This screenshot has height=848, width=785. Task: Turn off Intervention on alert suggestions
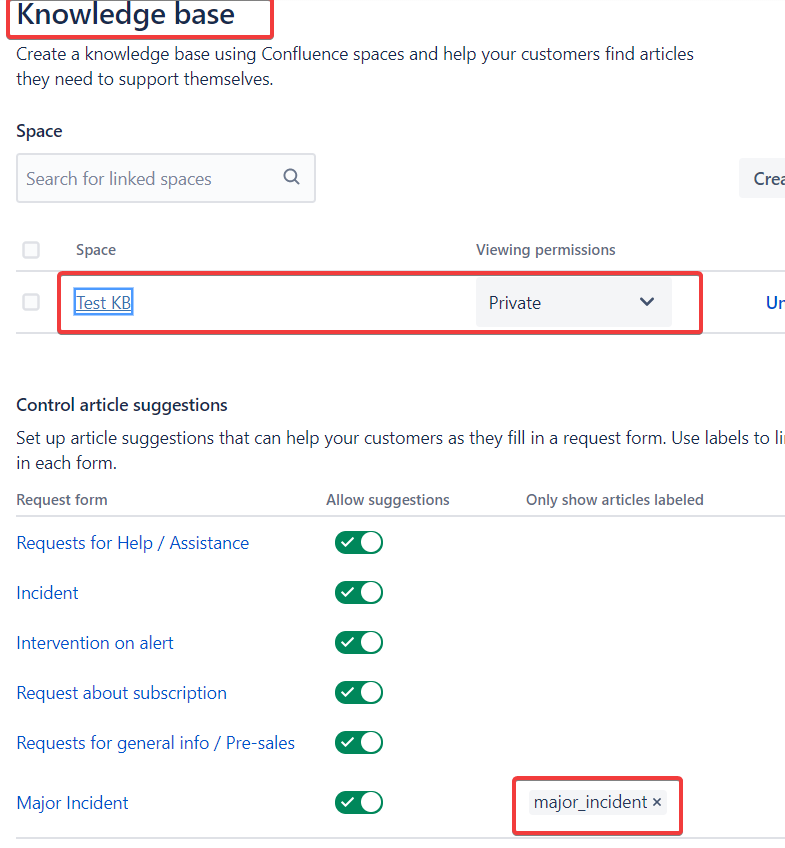pyautogui.click(x=359, y=642)
